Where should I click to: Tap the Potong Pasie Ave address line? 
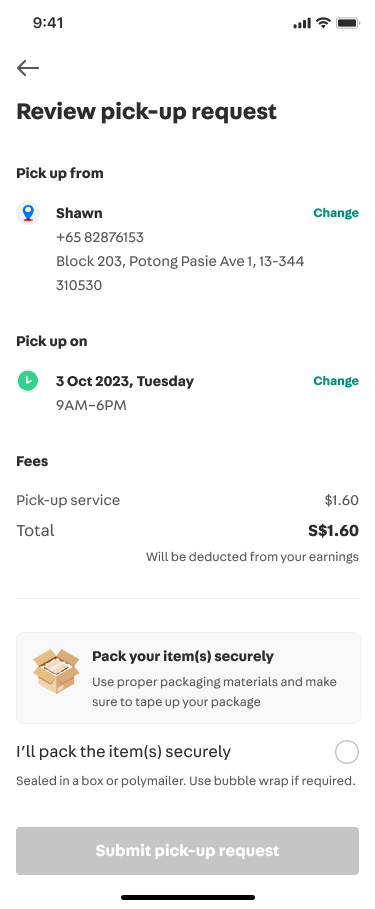tap(180, 261)
